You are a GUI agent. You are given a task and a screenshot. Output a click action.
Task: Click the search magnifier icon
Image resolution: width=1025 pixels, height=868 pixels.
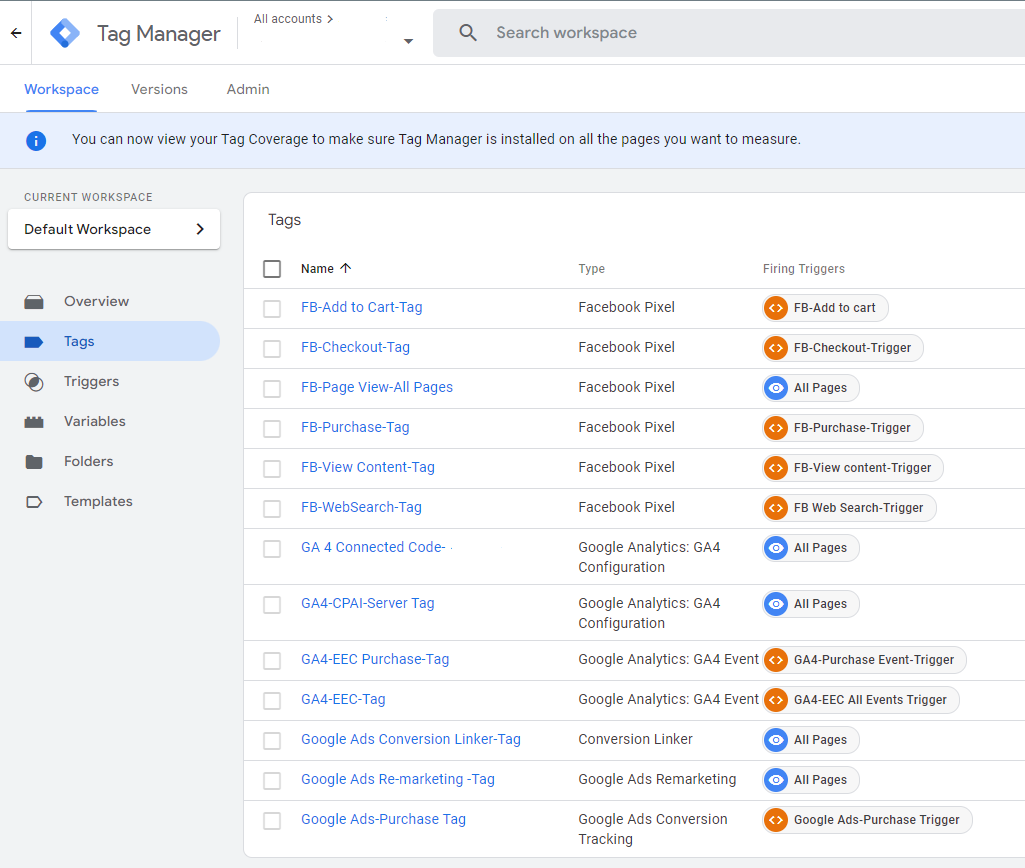(467, 33)
